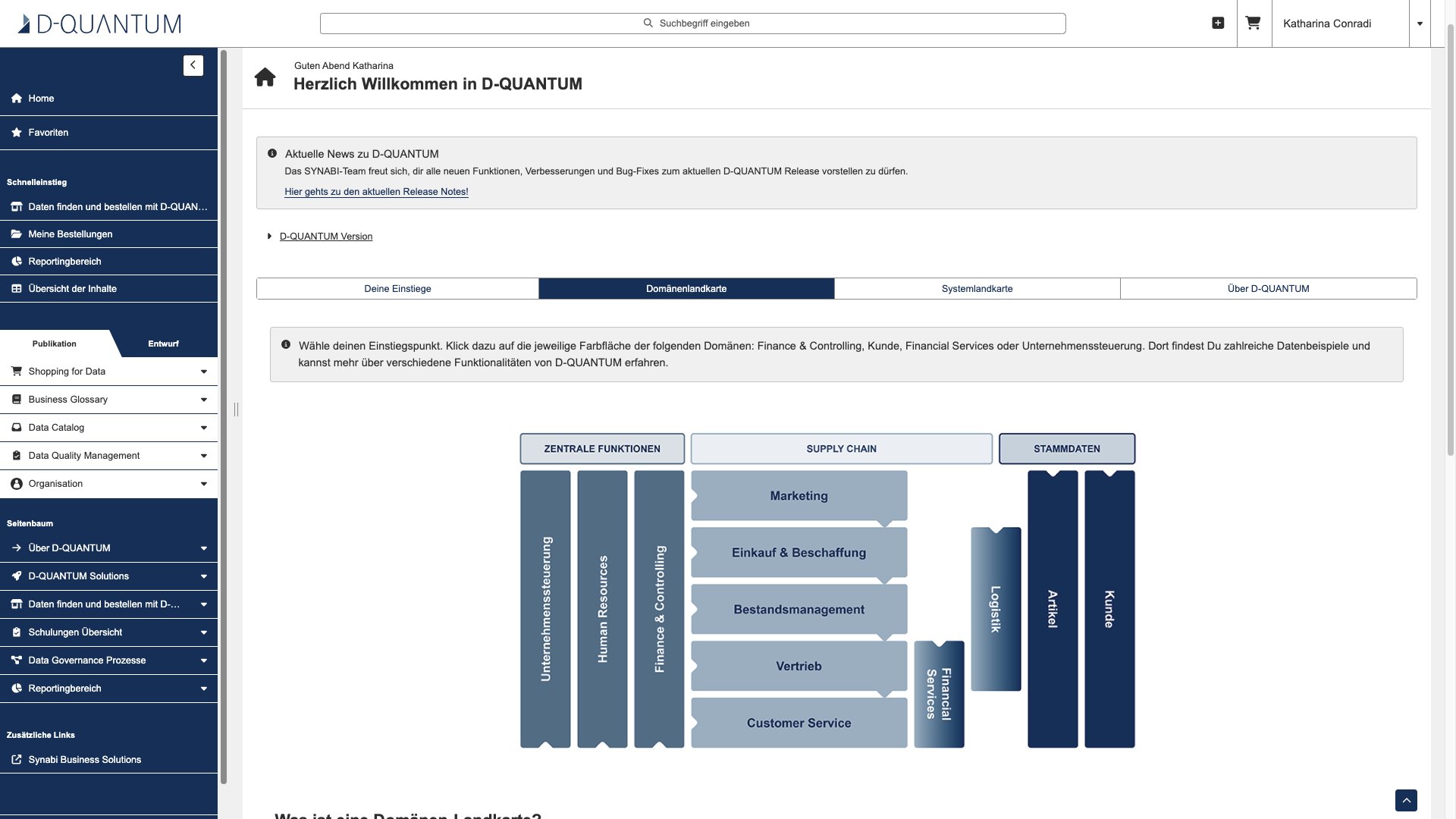Click the Vertrieb domain block
The width and height of the screenshot is (1456, 819).
click(799, 667)
